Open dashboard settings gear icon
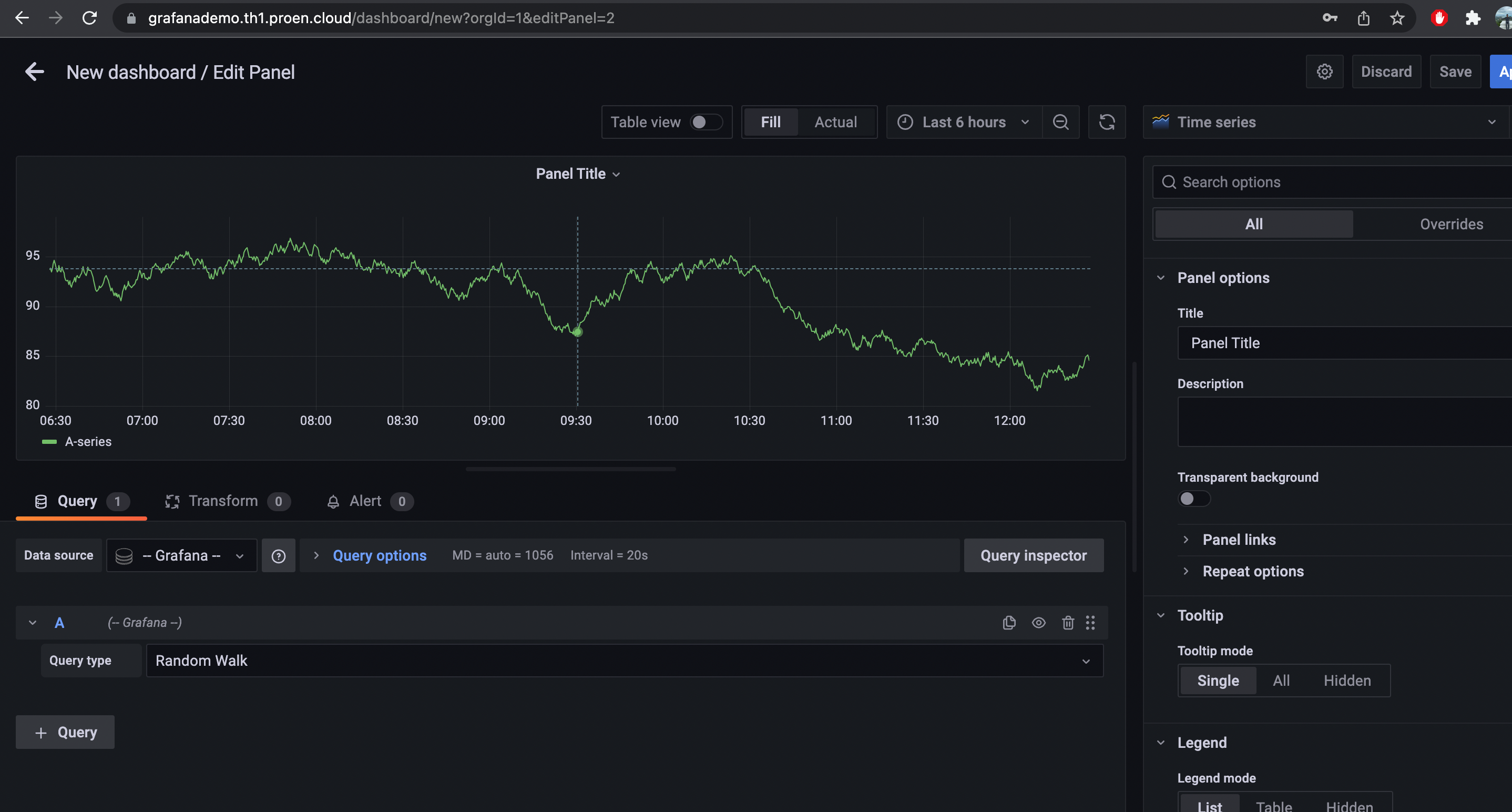The width and height of the screenshot is (1512, 812). pos(1324,72)
